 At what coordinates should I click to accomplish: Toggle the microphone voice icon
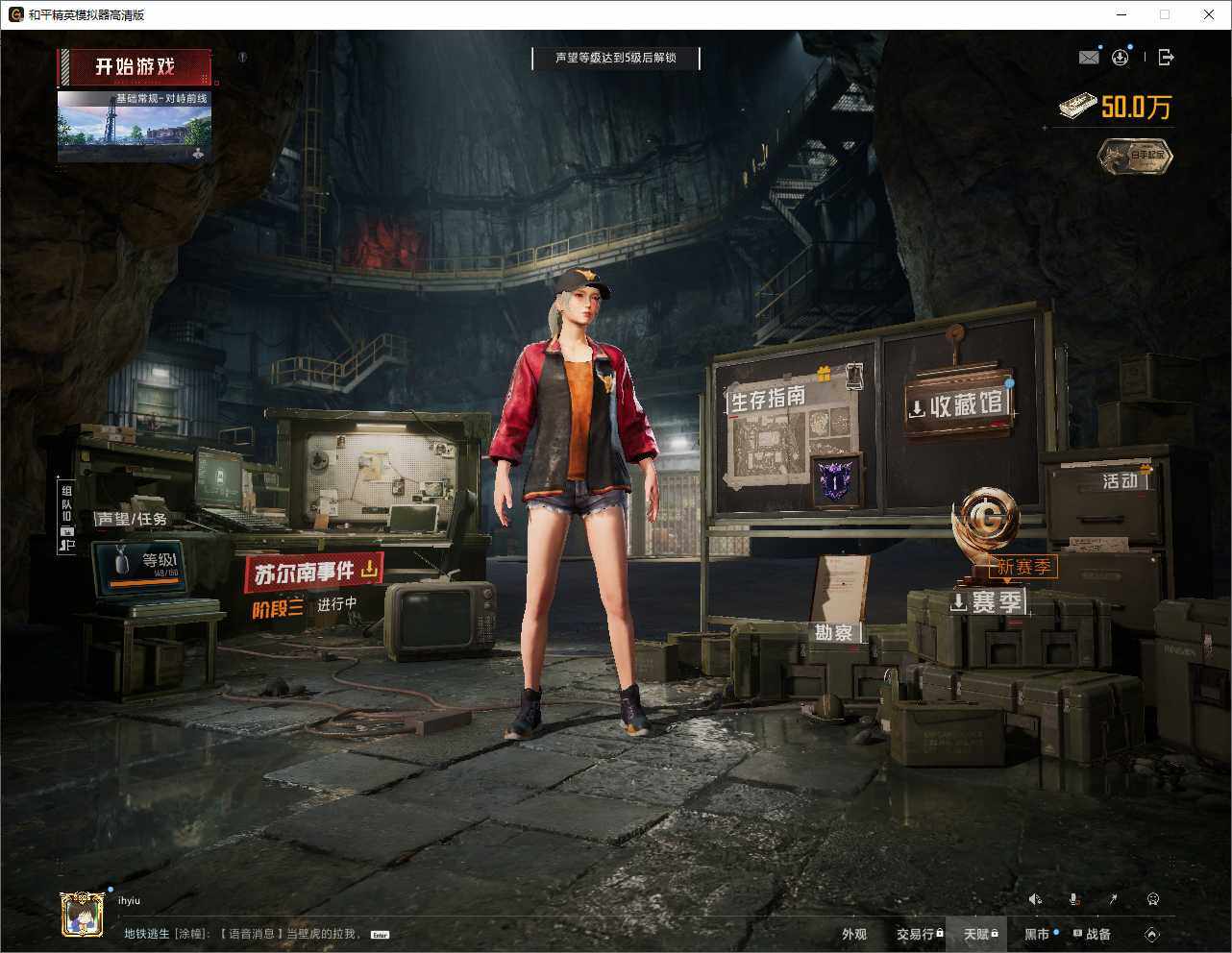pyautogui.click(x=1074, y=899)
